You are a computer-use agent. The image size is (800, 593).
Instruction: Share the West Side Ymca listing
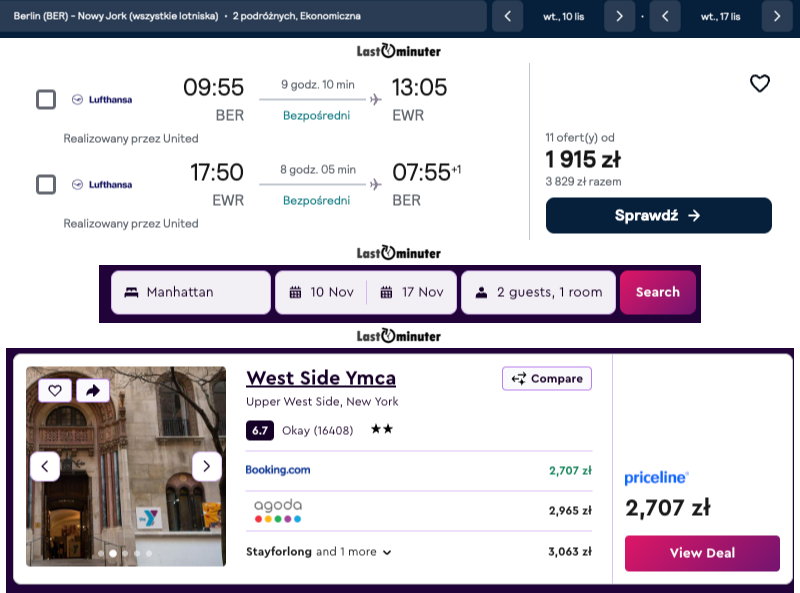click(92, 390)
